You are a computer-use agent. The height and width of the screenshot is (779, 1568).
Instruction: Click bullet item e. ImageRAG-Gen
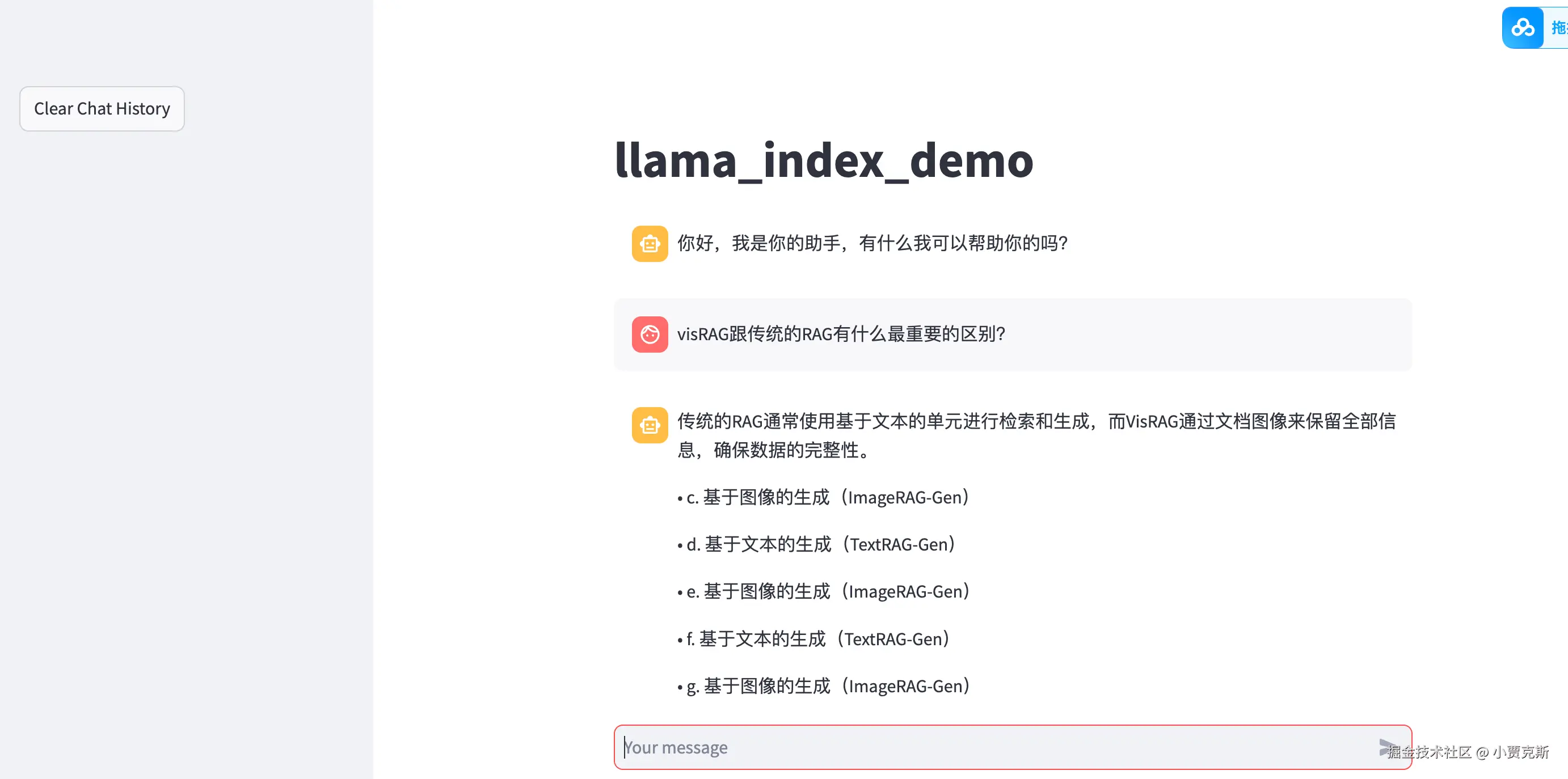coord(828,592)
